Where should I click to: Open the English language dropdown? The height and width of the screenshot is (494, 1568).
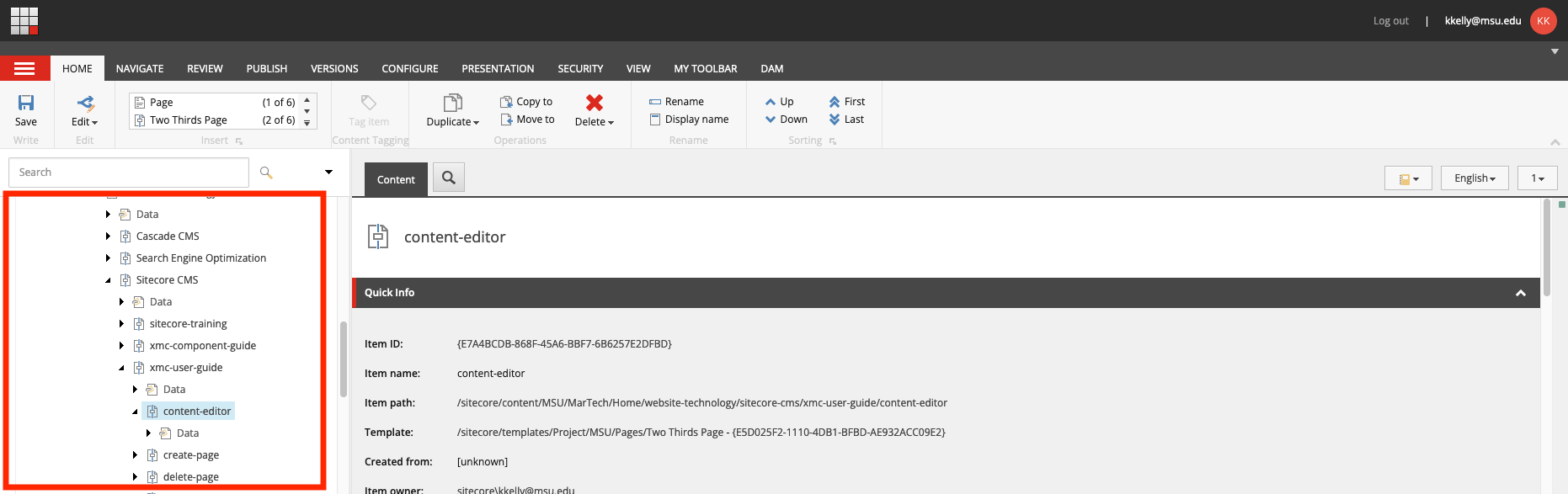click(1475, 178)
